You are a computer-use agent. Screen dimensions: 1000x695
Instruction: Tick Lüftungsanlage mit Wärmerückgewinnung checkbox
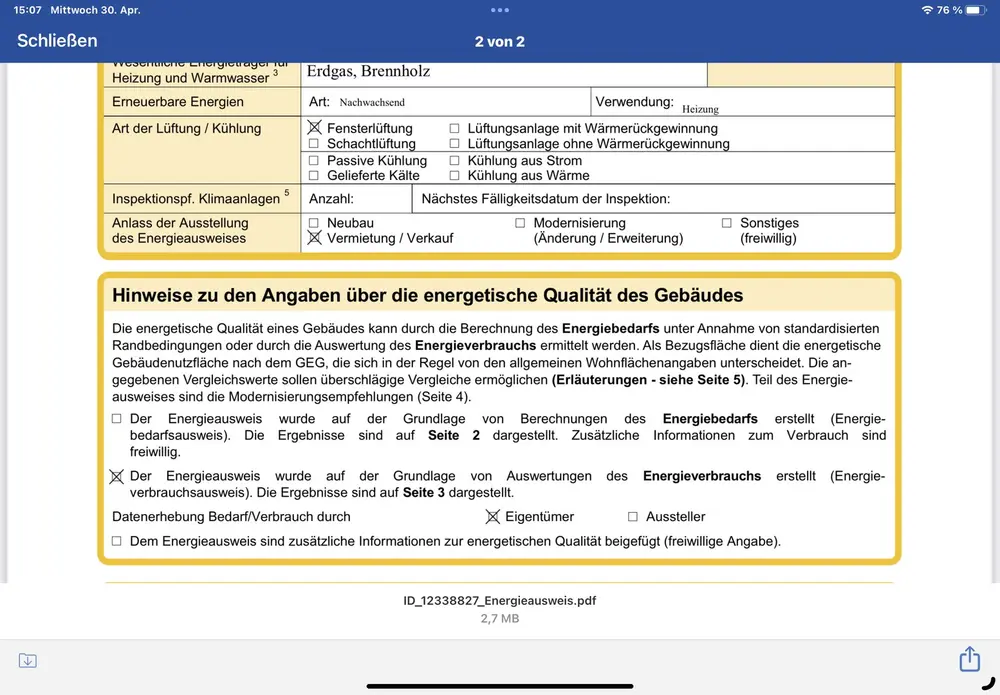pos(454,128)
